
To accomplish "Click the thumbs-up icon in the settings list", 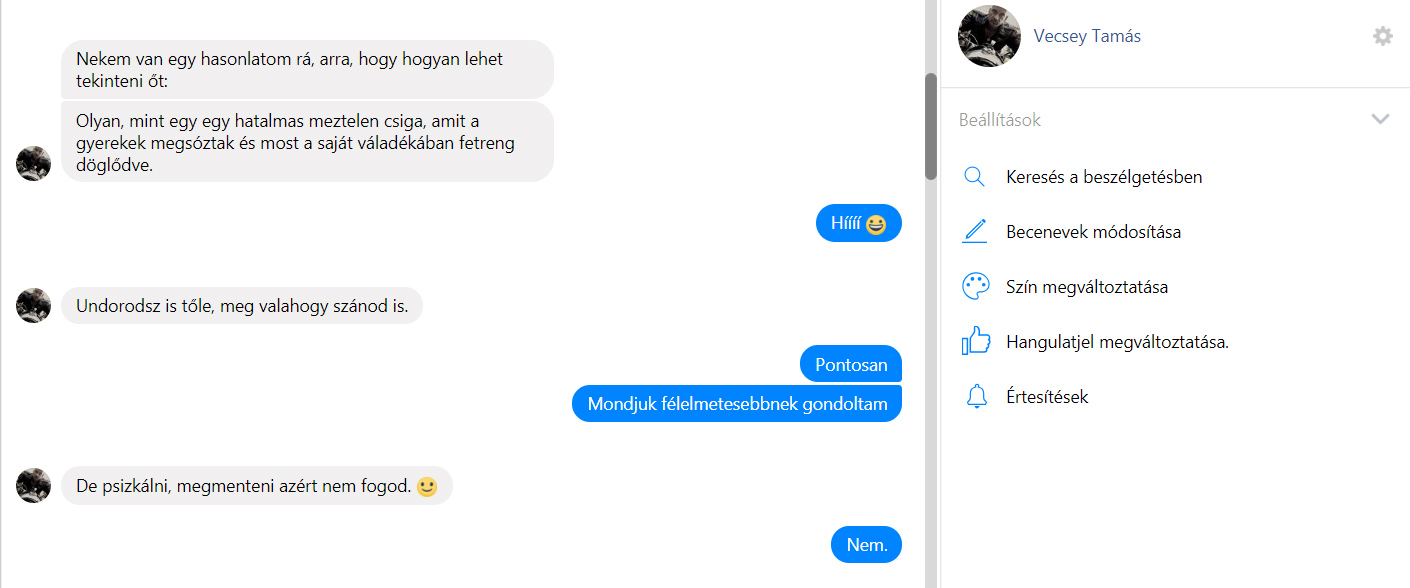I will coord(975,341).
